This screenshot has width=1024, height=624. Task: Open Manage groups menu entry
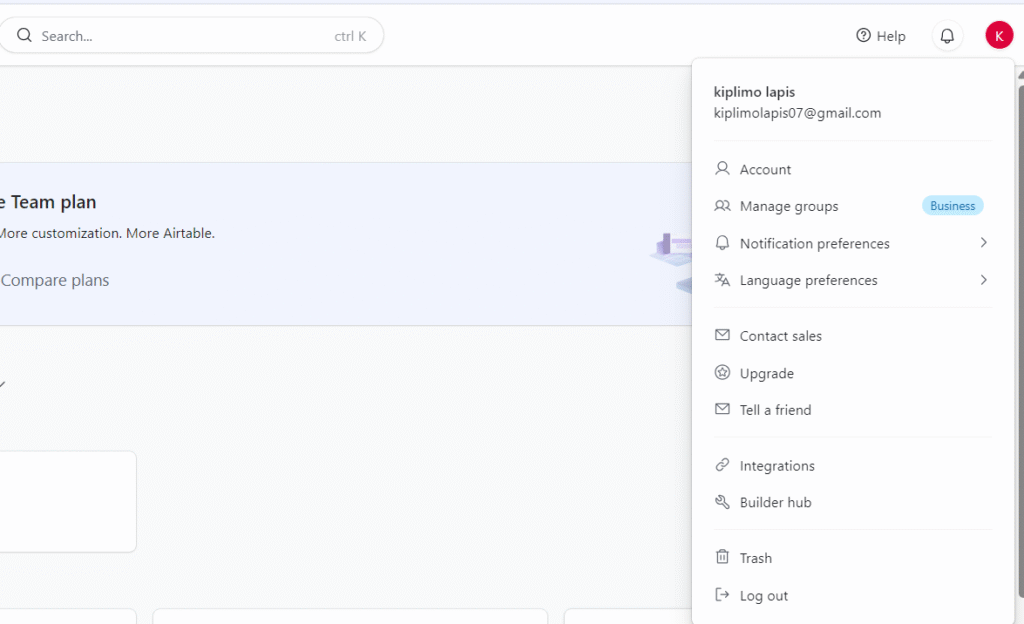tap(789, 206)
